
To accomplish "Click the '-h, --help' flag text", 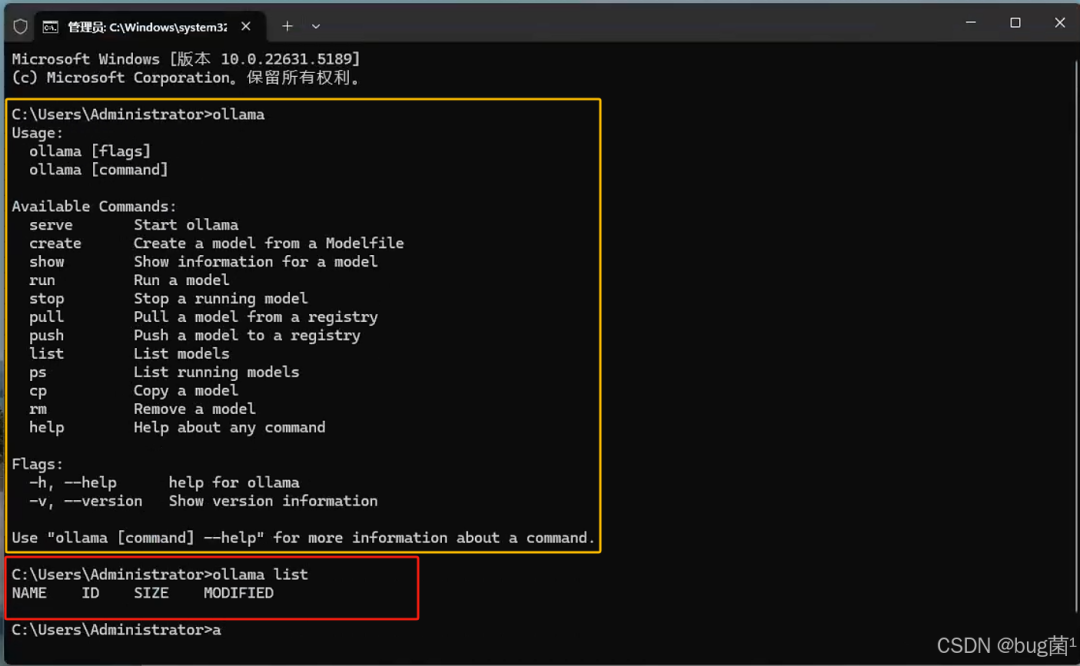I will click(72, 483).
